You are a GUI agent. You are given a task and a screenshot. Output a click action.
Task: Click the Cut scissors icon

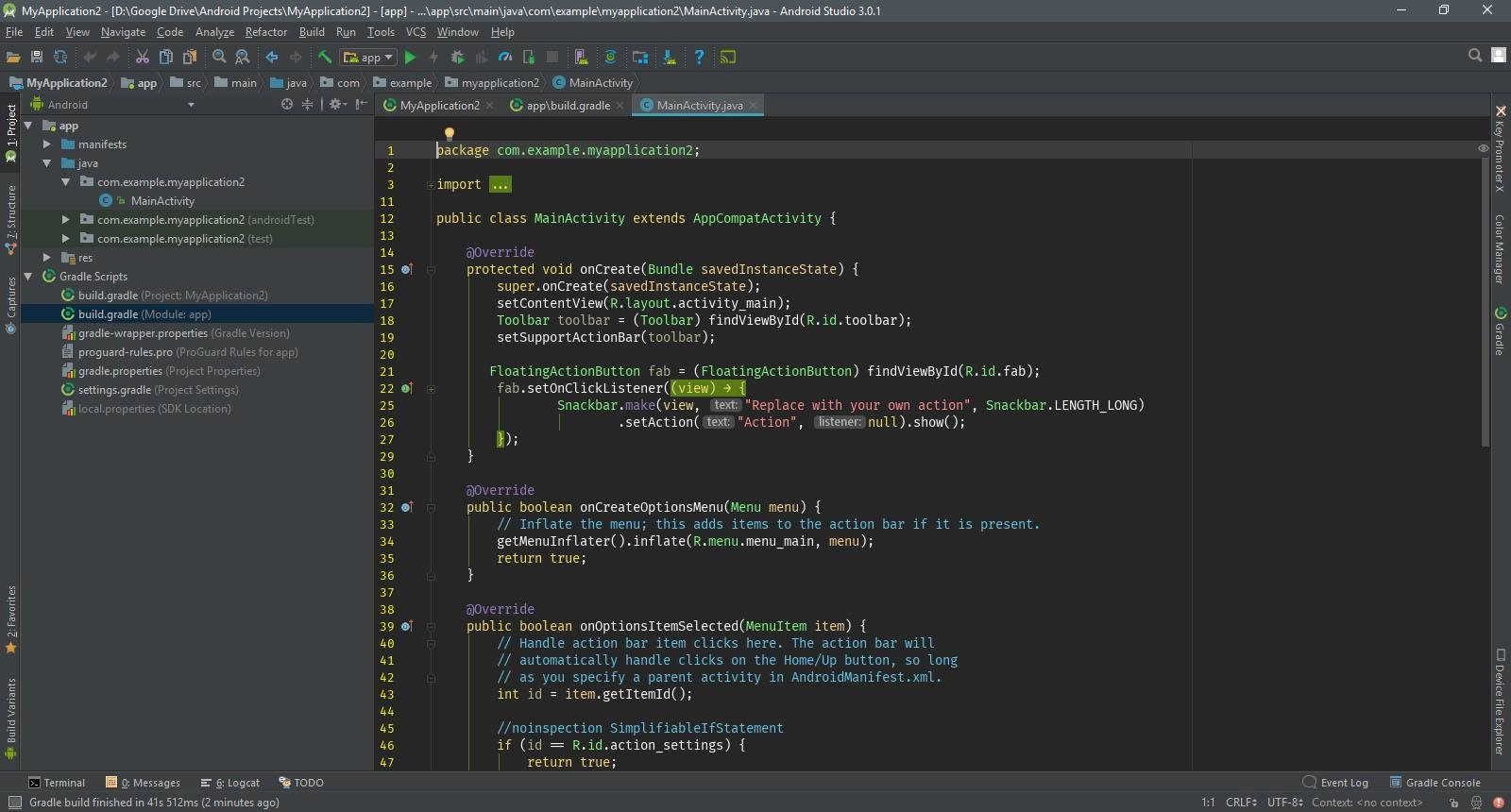pos(143,58)
